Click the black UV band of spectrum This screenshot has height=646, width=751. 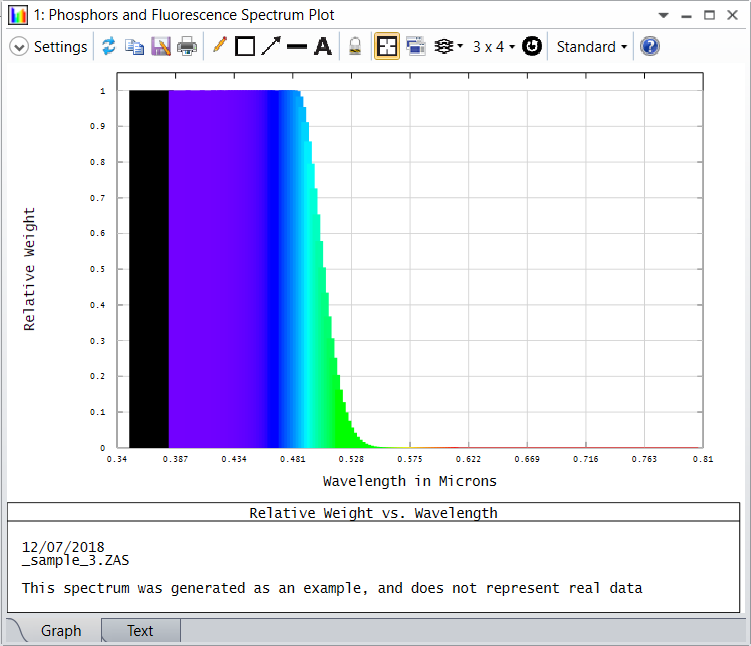[149, 268]
